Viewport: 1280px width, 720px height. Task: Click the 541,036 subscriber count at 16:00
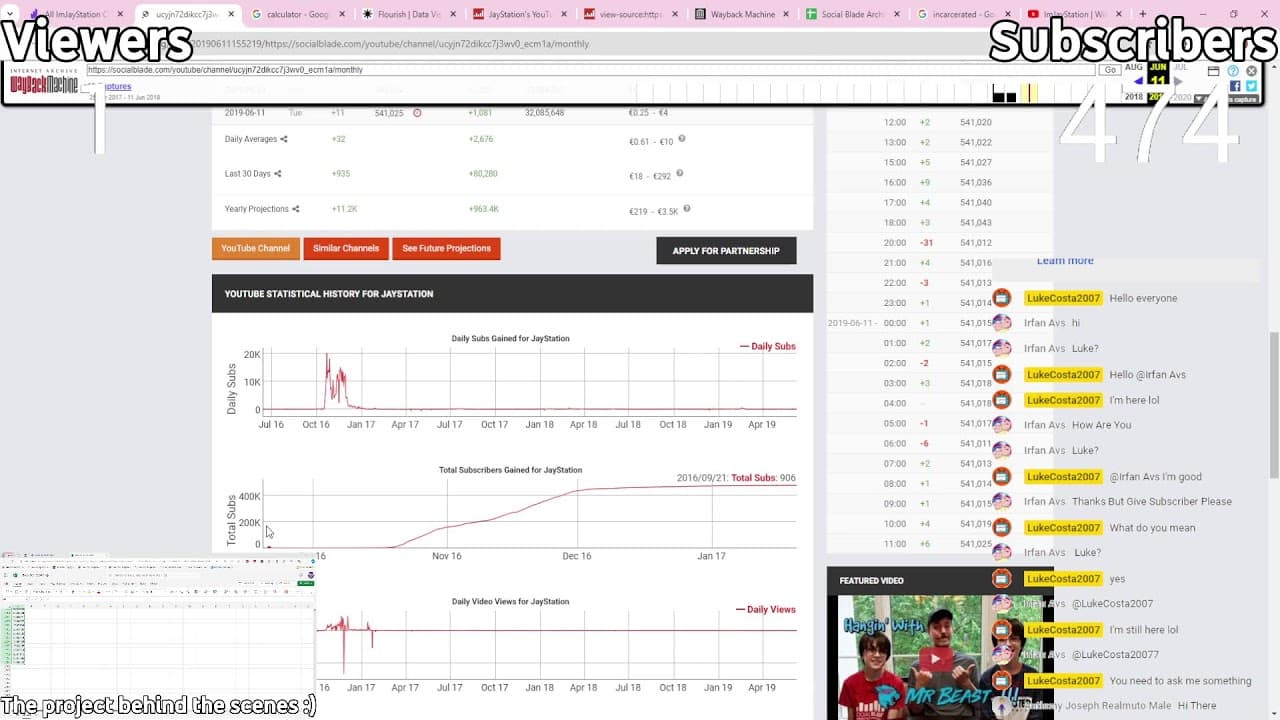[976, 183]
